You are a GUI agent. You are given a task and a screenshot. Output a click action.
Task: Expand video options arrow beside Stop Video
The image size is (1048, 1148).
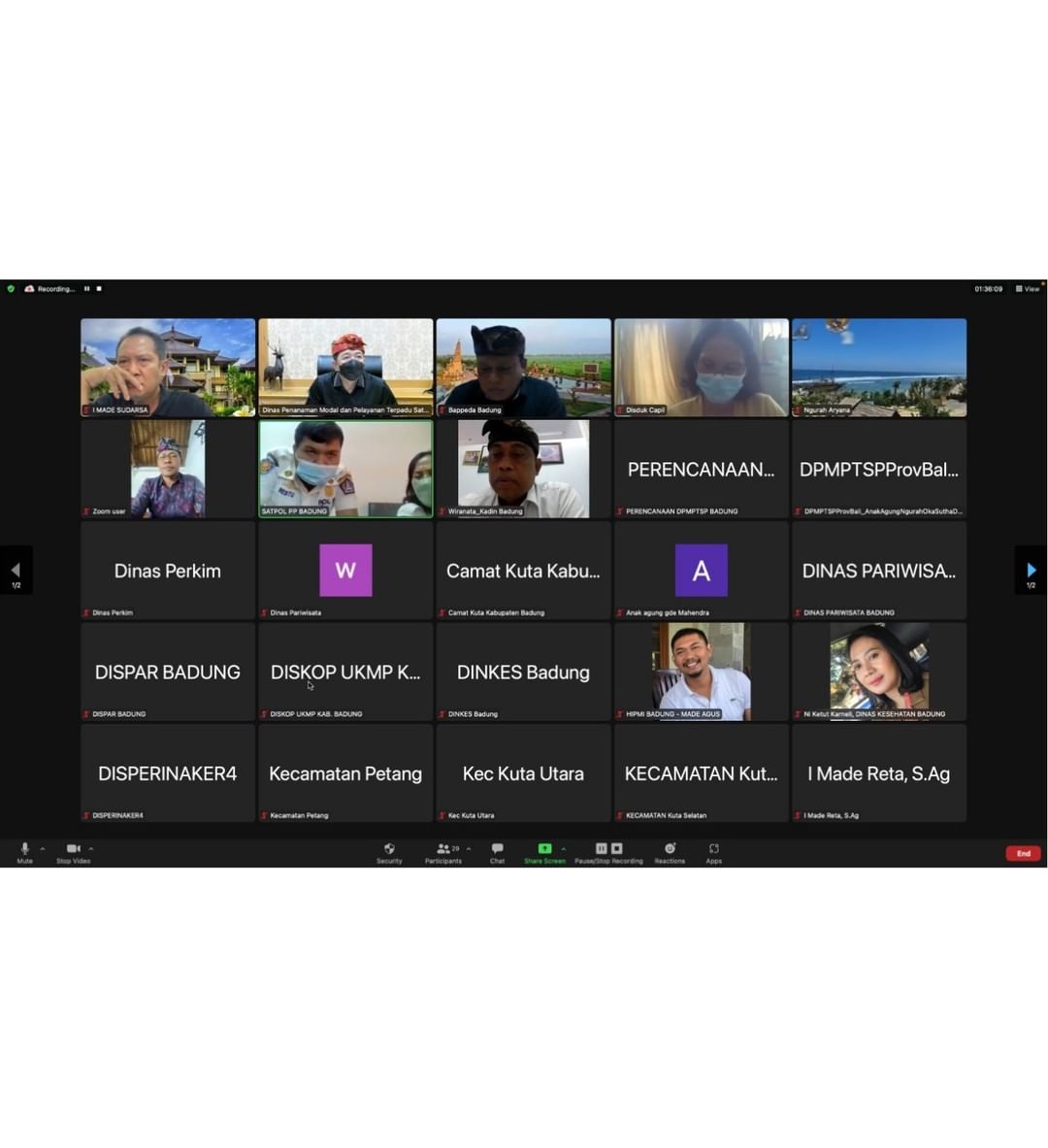coord(91,849)
